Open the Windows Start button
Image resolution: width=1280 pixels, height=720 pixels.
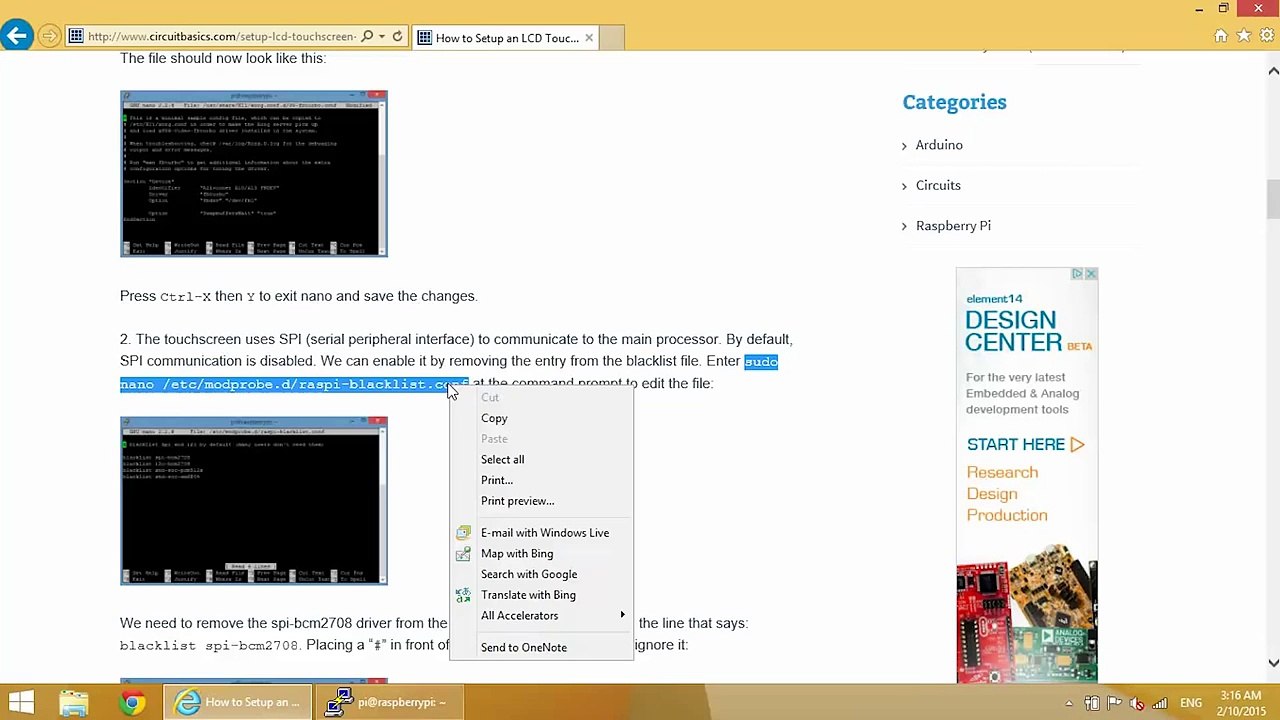coord(22,702)
